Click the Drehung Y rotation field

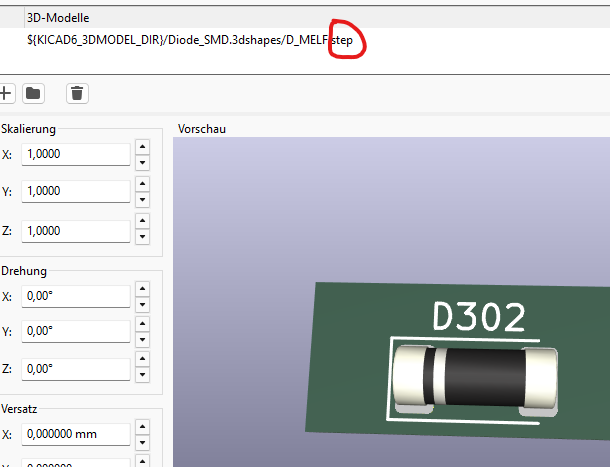pos(76,331)
